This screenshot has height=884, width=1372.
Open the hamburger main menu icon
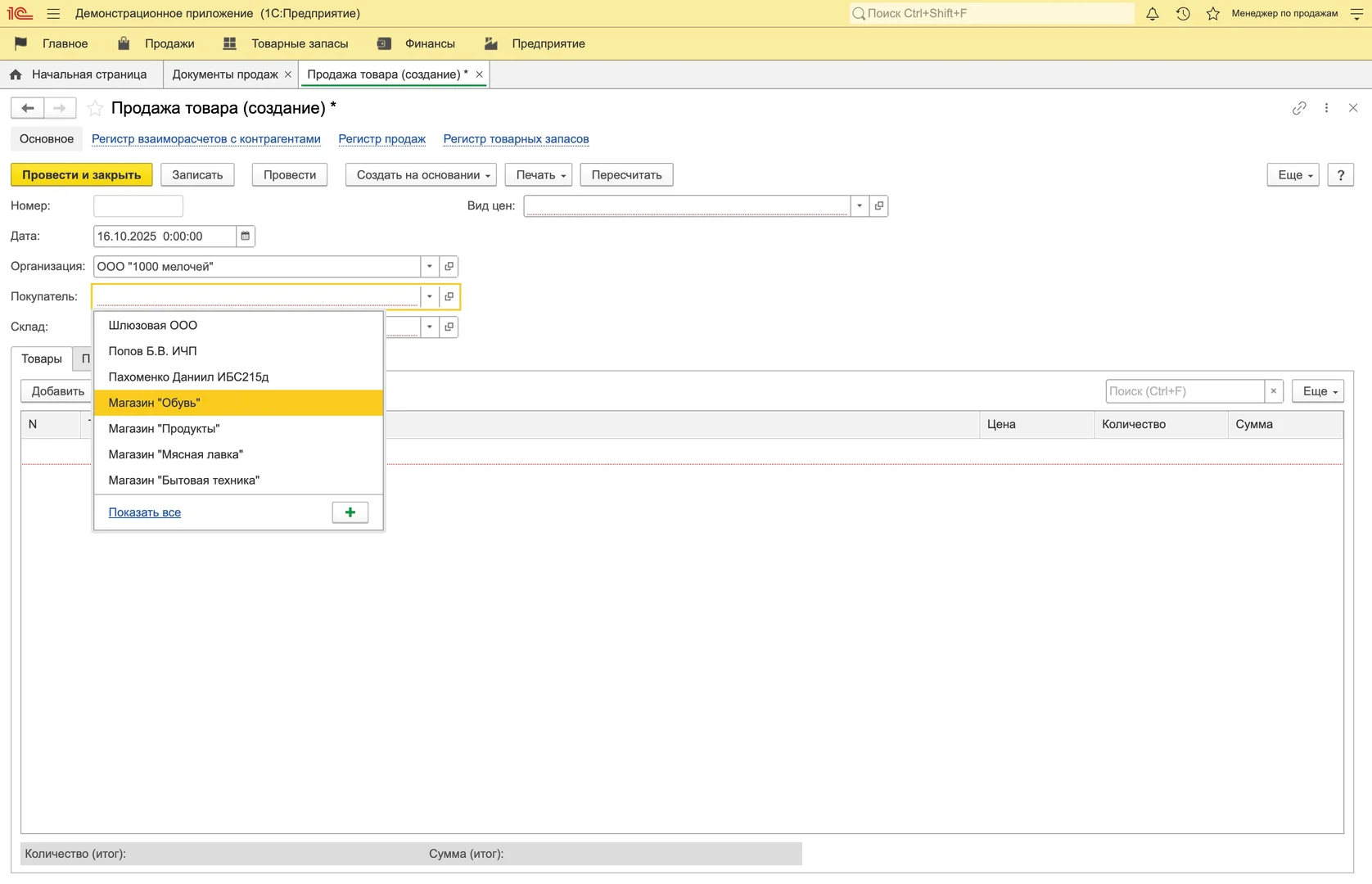53,13
